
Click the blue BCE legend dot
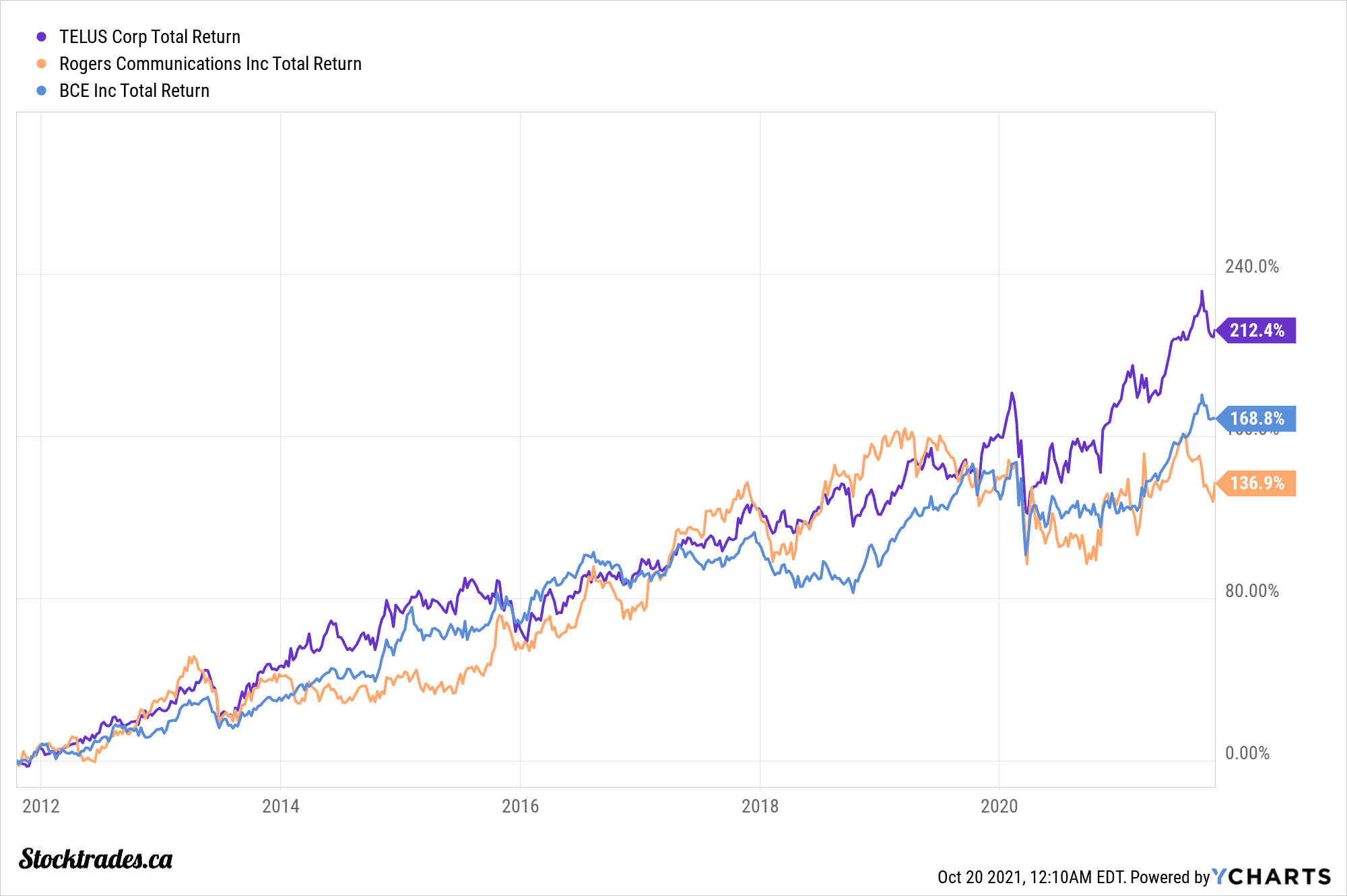(42, 91)
